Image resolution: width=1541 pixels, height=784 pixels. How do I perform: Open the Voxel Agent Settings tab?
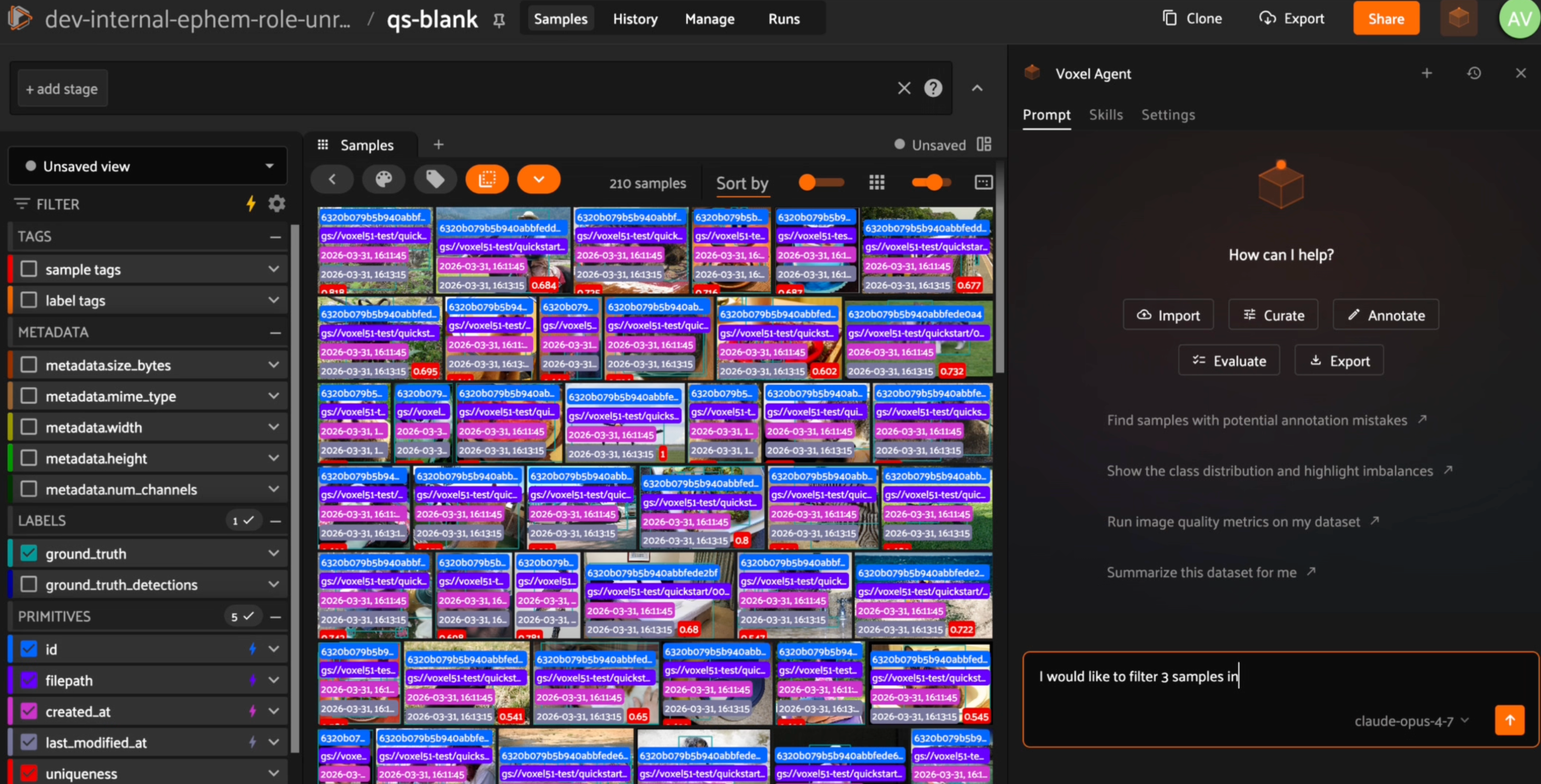point(1168,115)
